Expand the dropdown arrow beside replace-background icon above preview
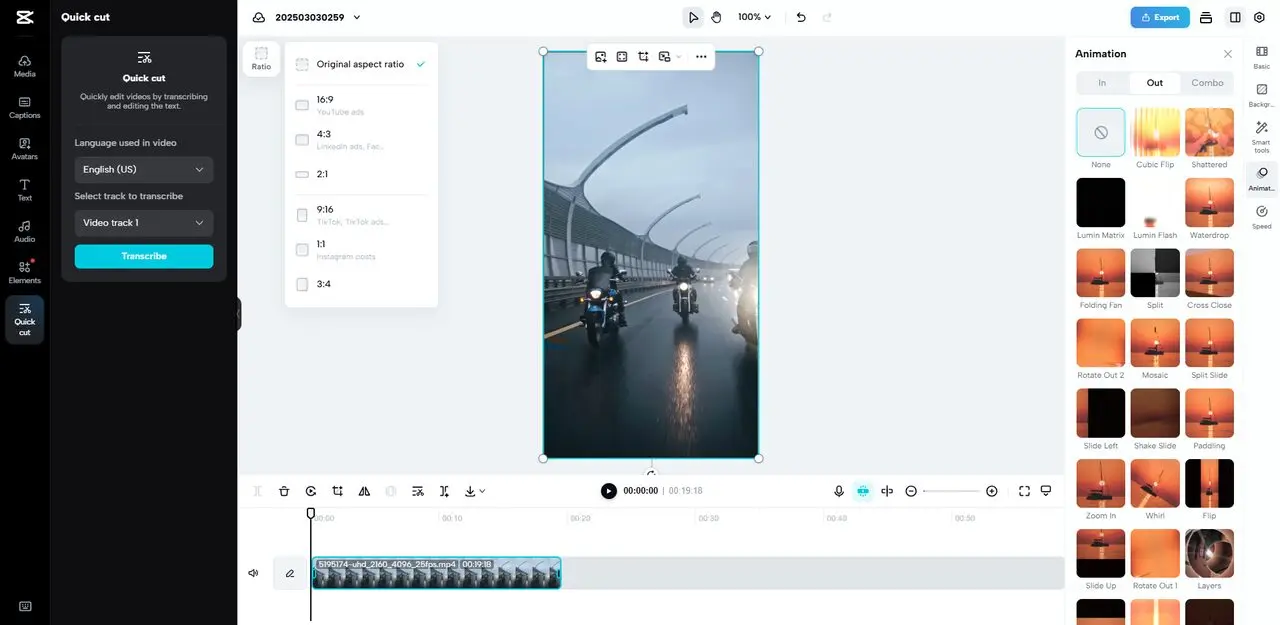Image resolution: width=1280 pixels, height=625 pixels. pyautogui.click(x=679, y=57)
